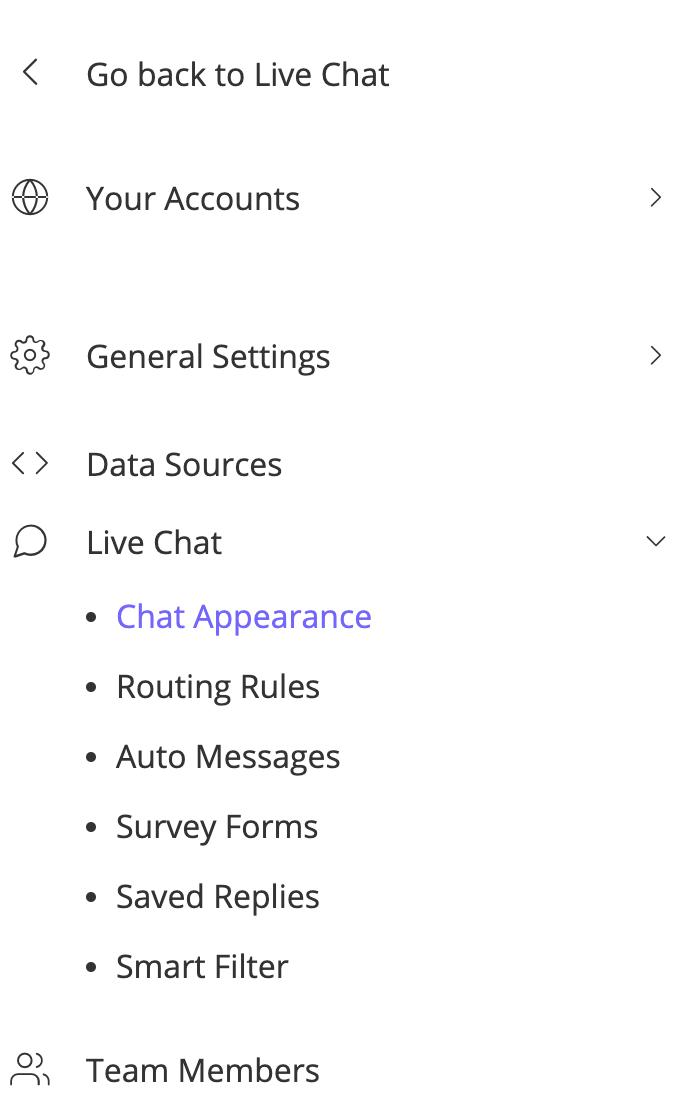Screen dimensions: 688x1116
Task: Open General Settings menu item
Action: pyautogui.click(x=208, y=357)
